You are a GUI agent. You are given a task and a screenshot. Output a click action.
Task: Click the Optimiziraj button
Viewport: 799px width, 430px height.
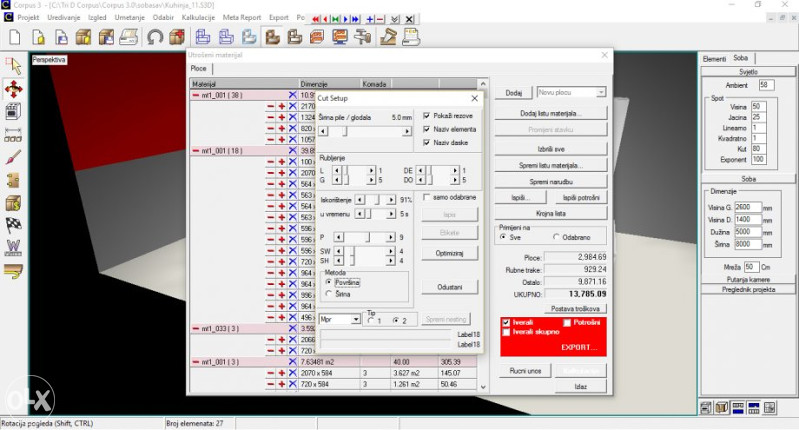(449, 253)
